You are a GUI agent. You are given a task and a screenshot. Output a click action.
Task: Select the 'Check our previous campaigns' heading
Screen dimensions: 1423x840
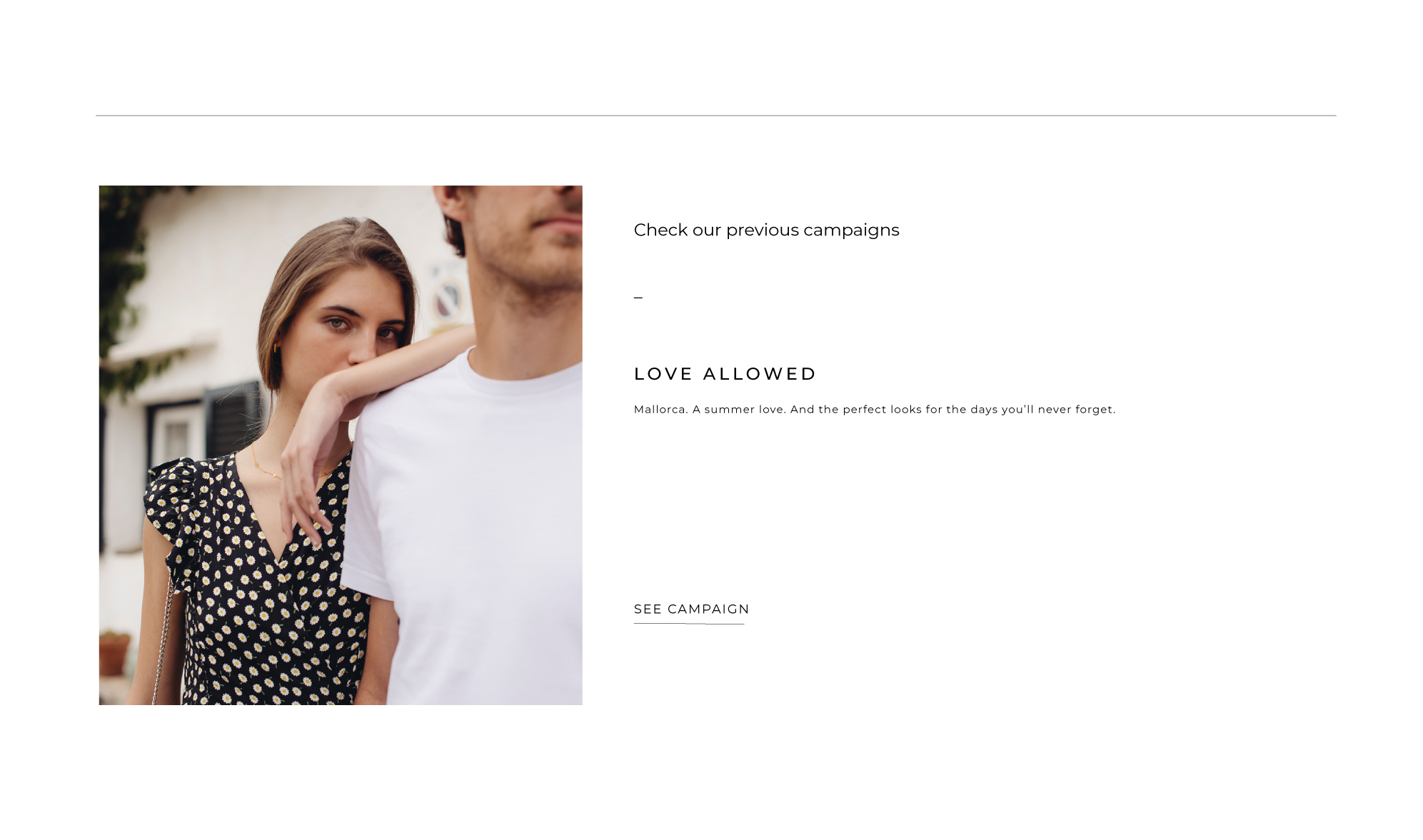click(766, 230)
